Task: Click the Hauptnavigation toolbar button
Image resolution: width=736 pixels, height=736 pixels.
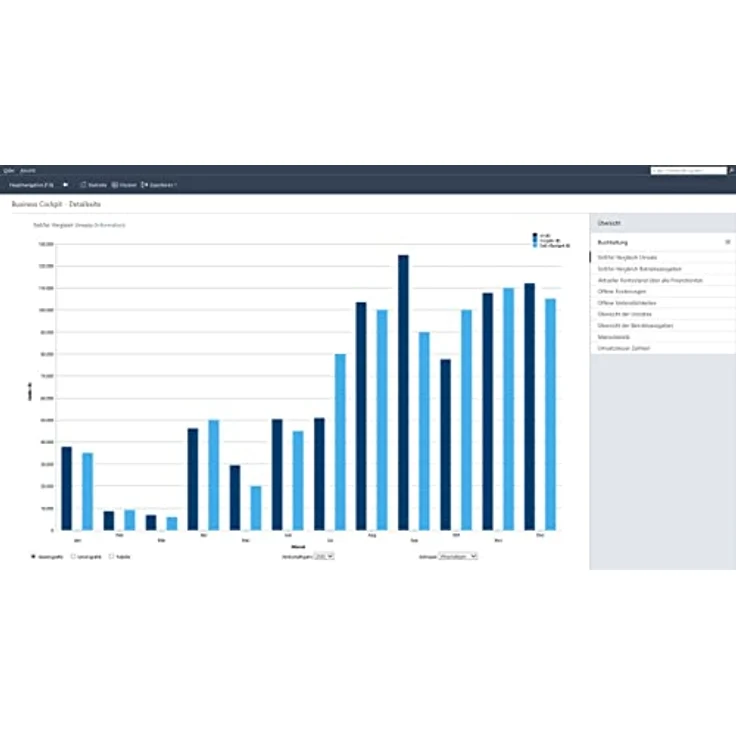Action: 31,185
